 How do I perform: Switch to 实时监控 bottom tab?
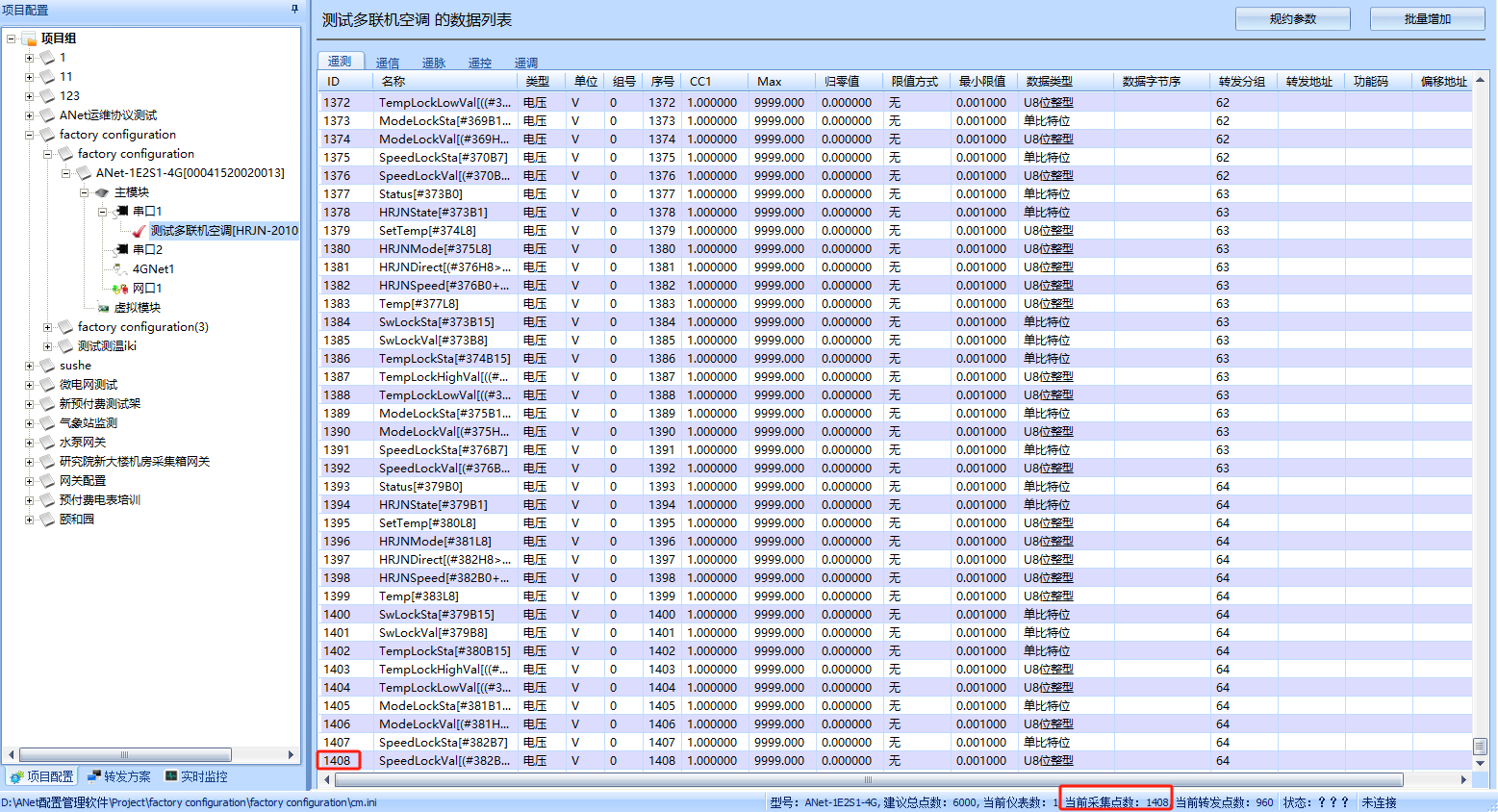click(196, 776)
